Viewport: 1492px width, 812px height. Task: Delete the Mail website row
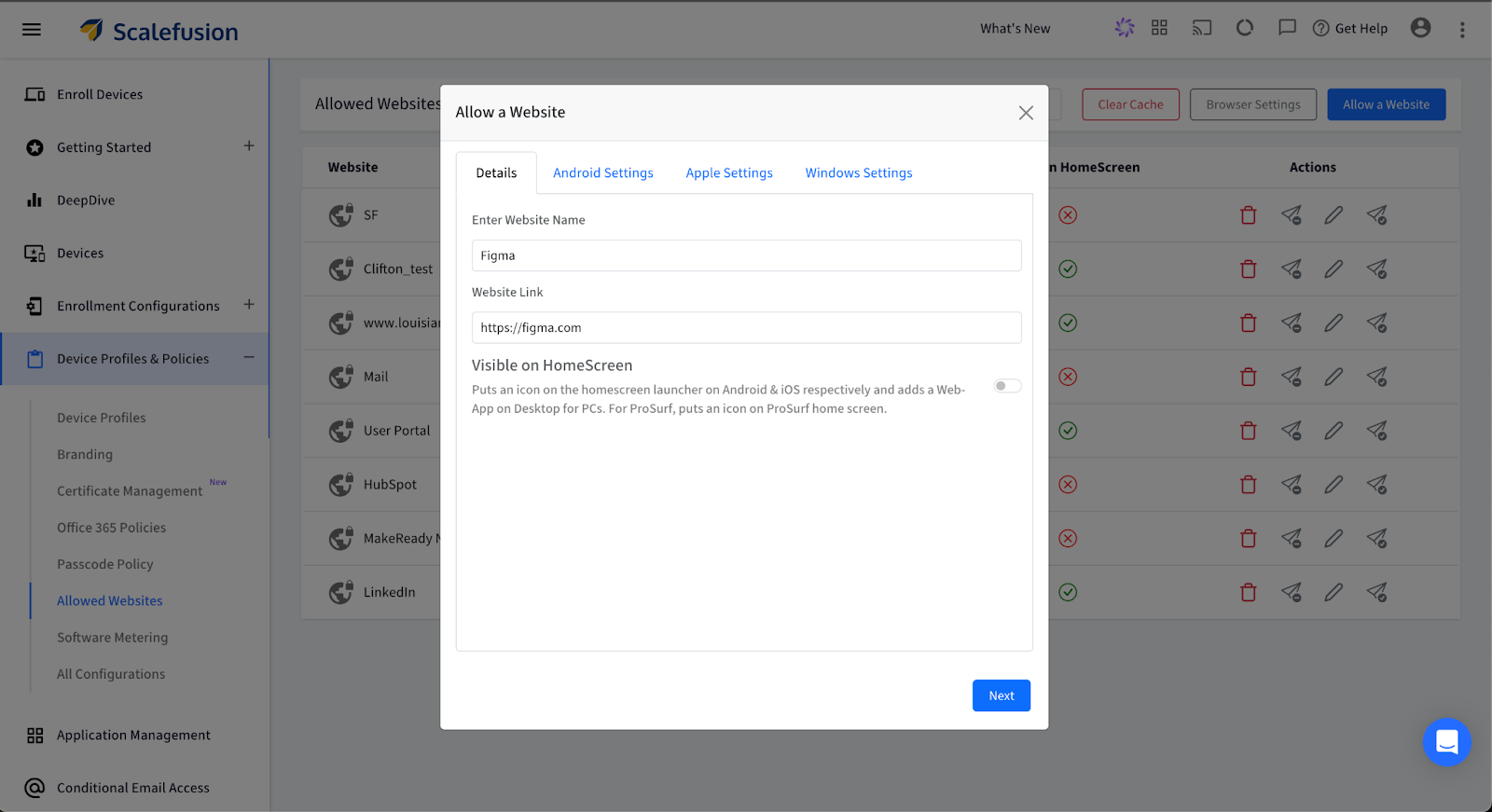pyautogui.click(x=1248, y=377)
